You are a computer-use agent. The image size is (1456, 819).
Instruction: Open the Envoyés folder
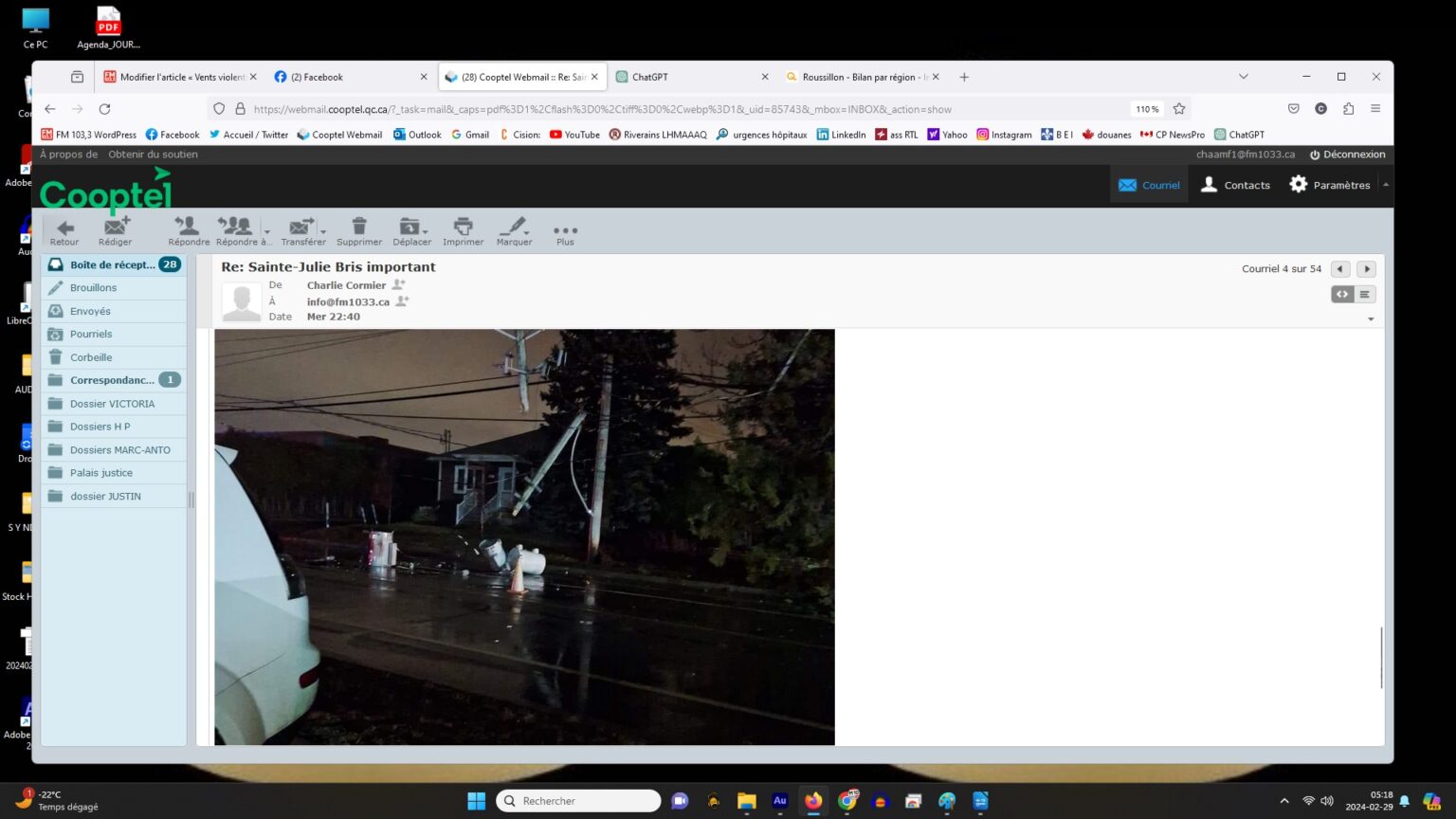coord(91,311)
